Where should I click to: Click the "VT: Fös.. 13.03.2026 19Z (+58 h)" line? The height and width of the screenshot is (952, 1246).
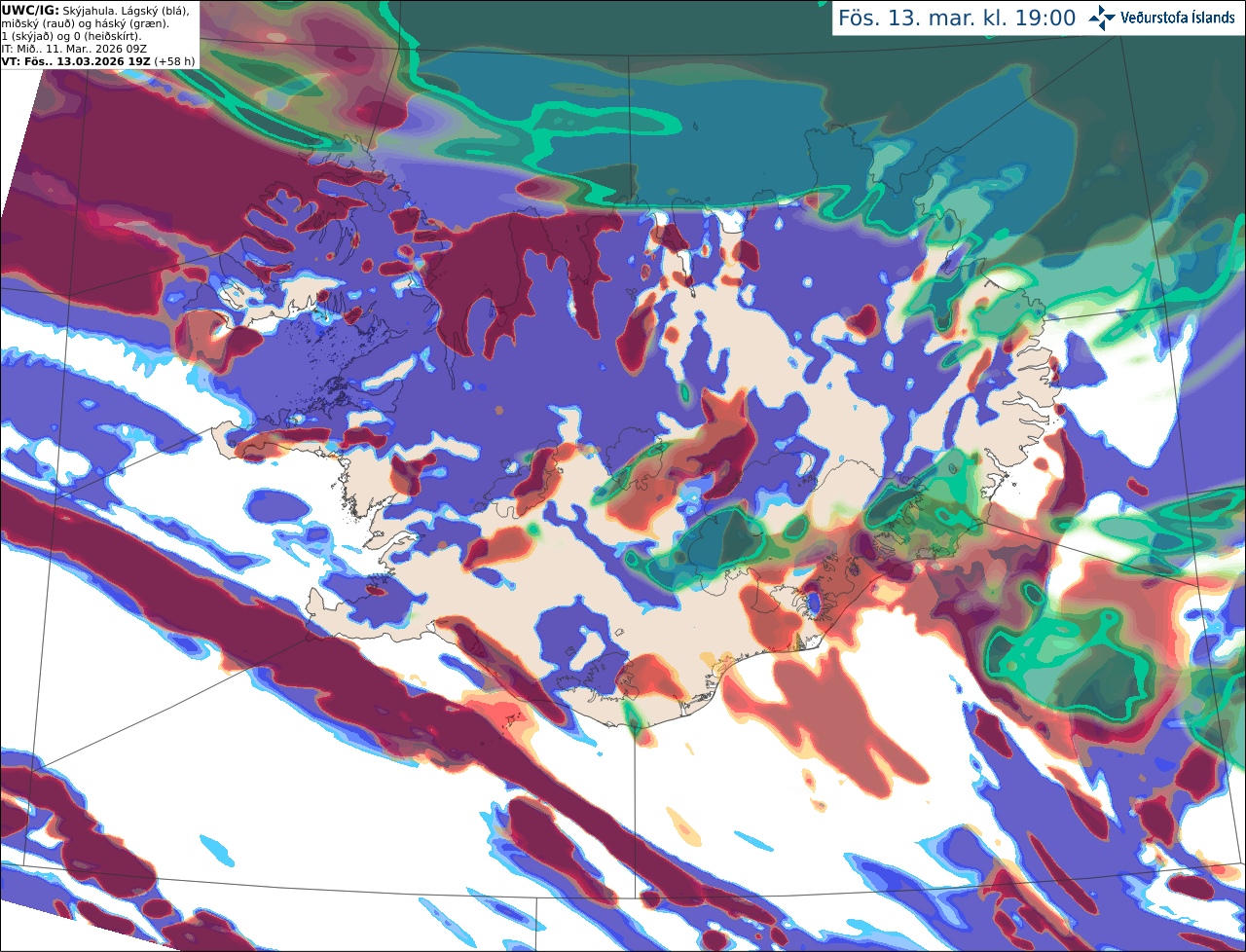click(x=98, y=60)
